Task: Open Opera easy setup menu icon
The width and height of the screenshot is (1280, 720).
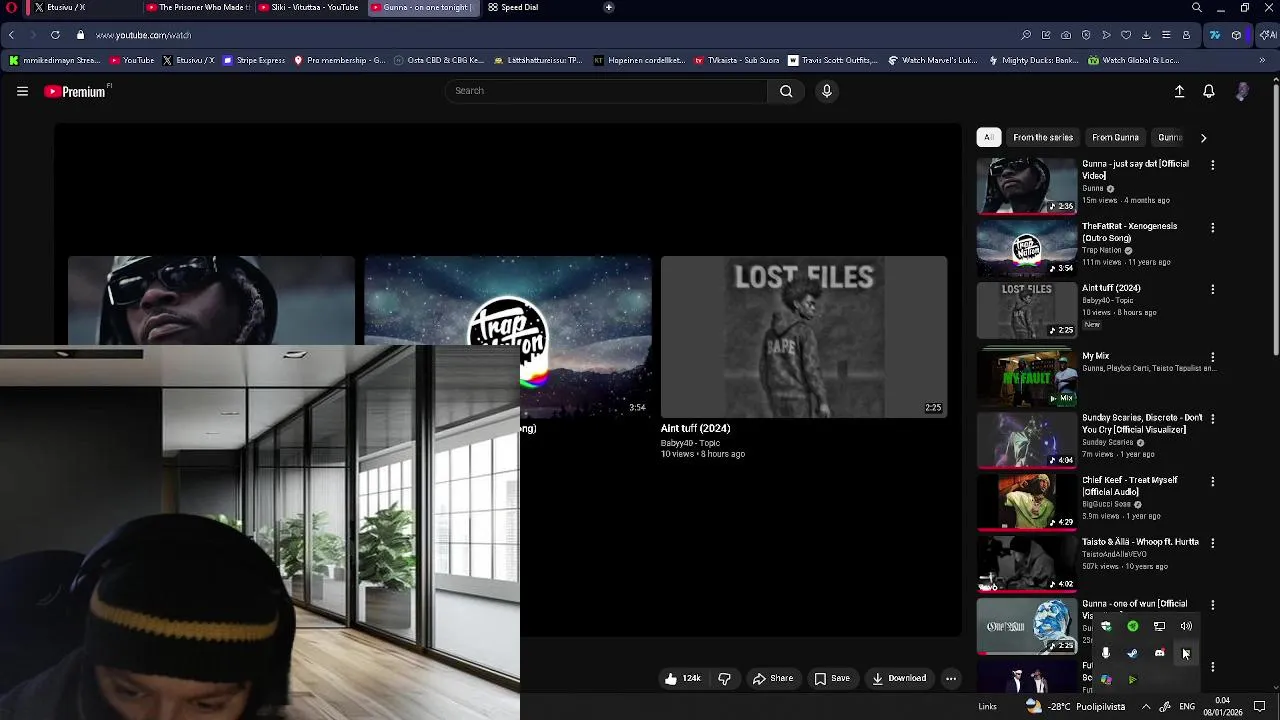Action: click(x=1166, y=35)
